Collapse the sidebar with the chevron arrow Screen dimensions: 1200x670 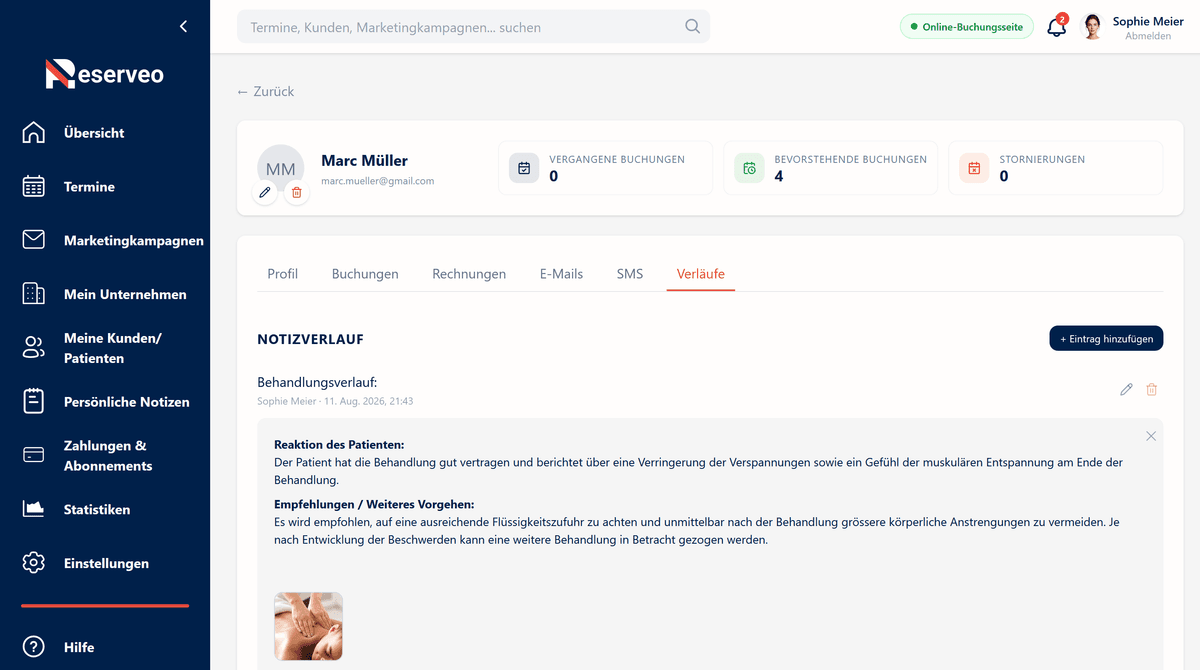click(x=183, y=27)
